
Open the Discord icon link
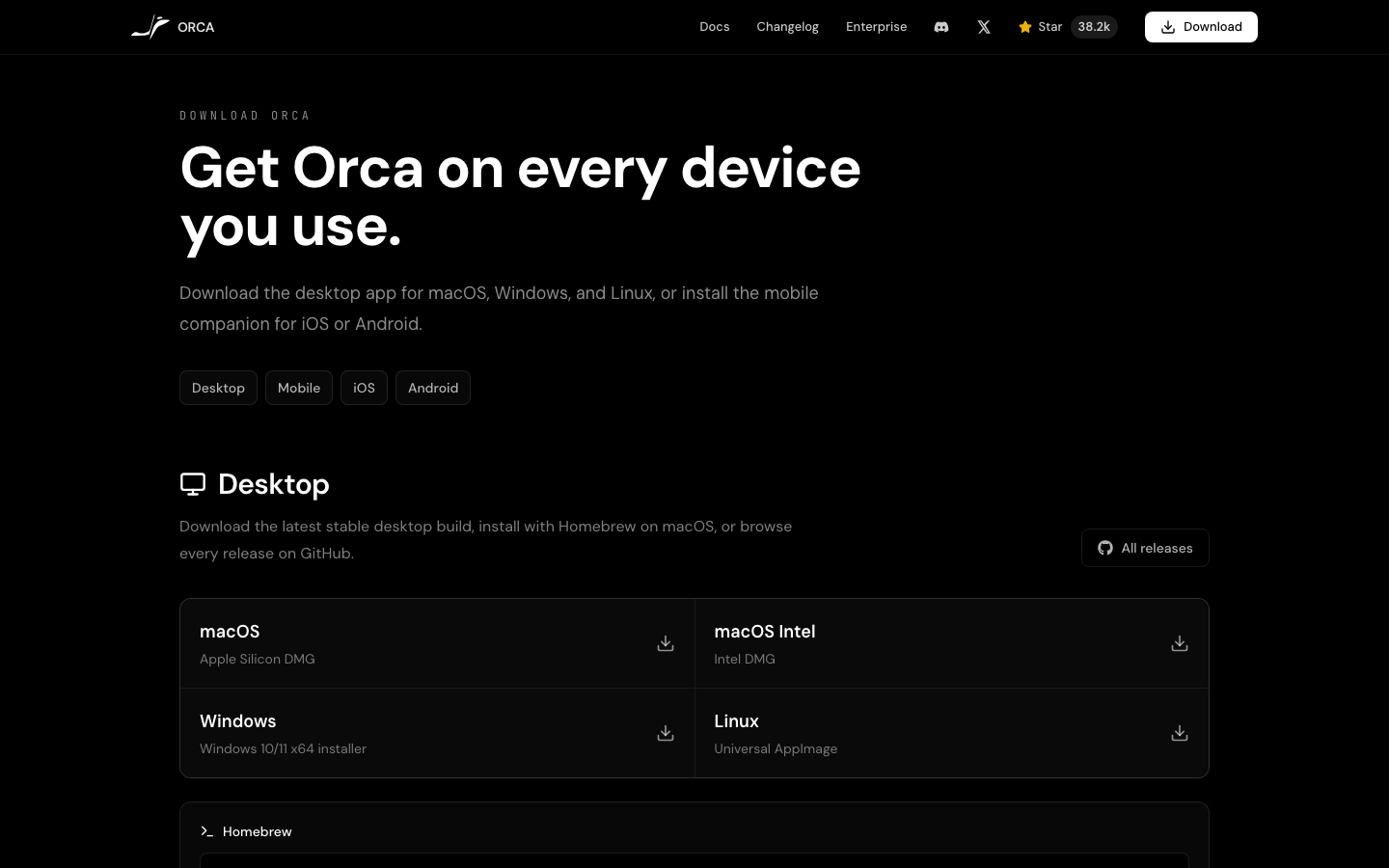941,27
